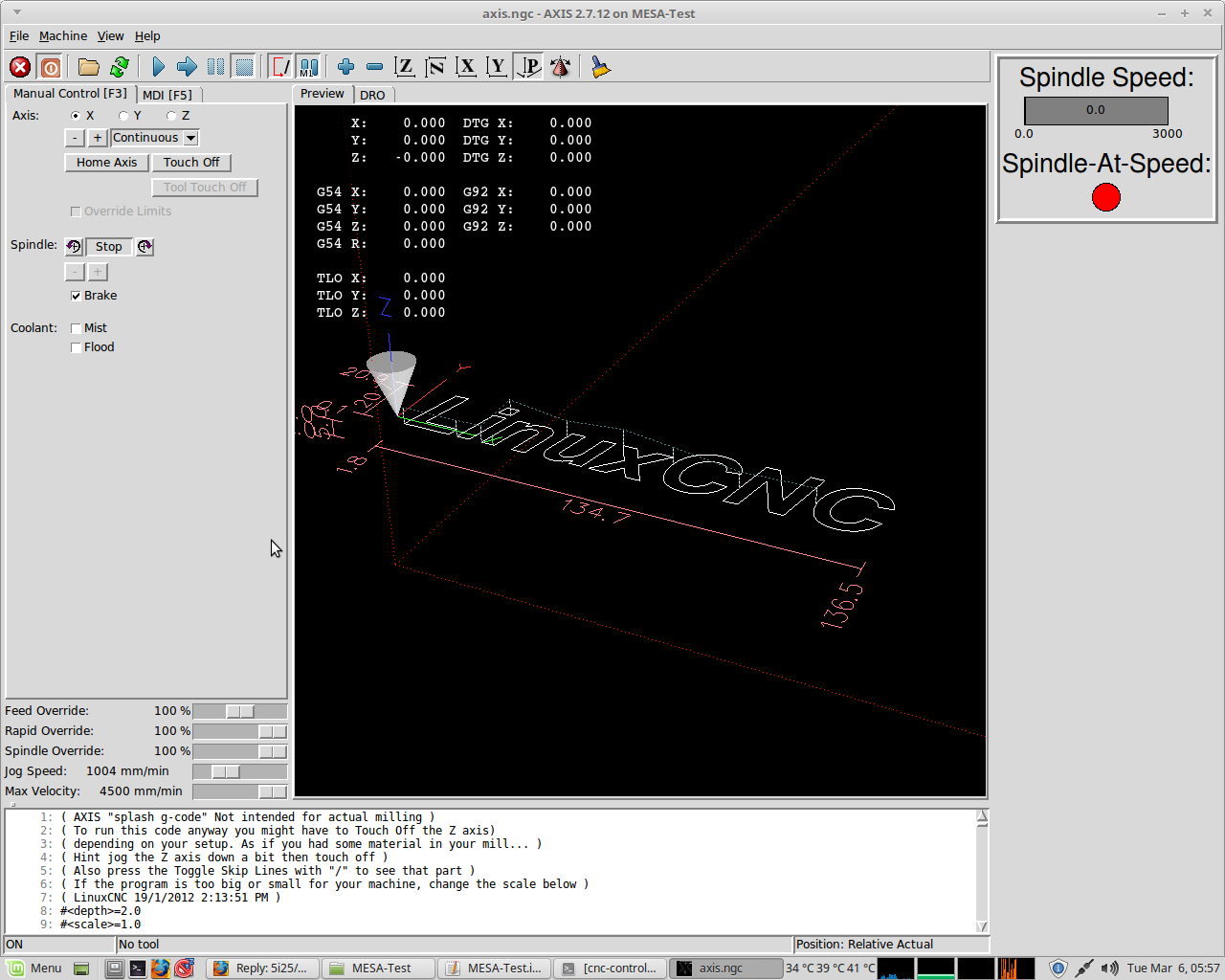This screenshot has height=980, width=1225.
Task: Open a G-code file with the folder icon
Action: pos(89,67)
